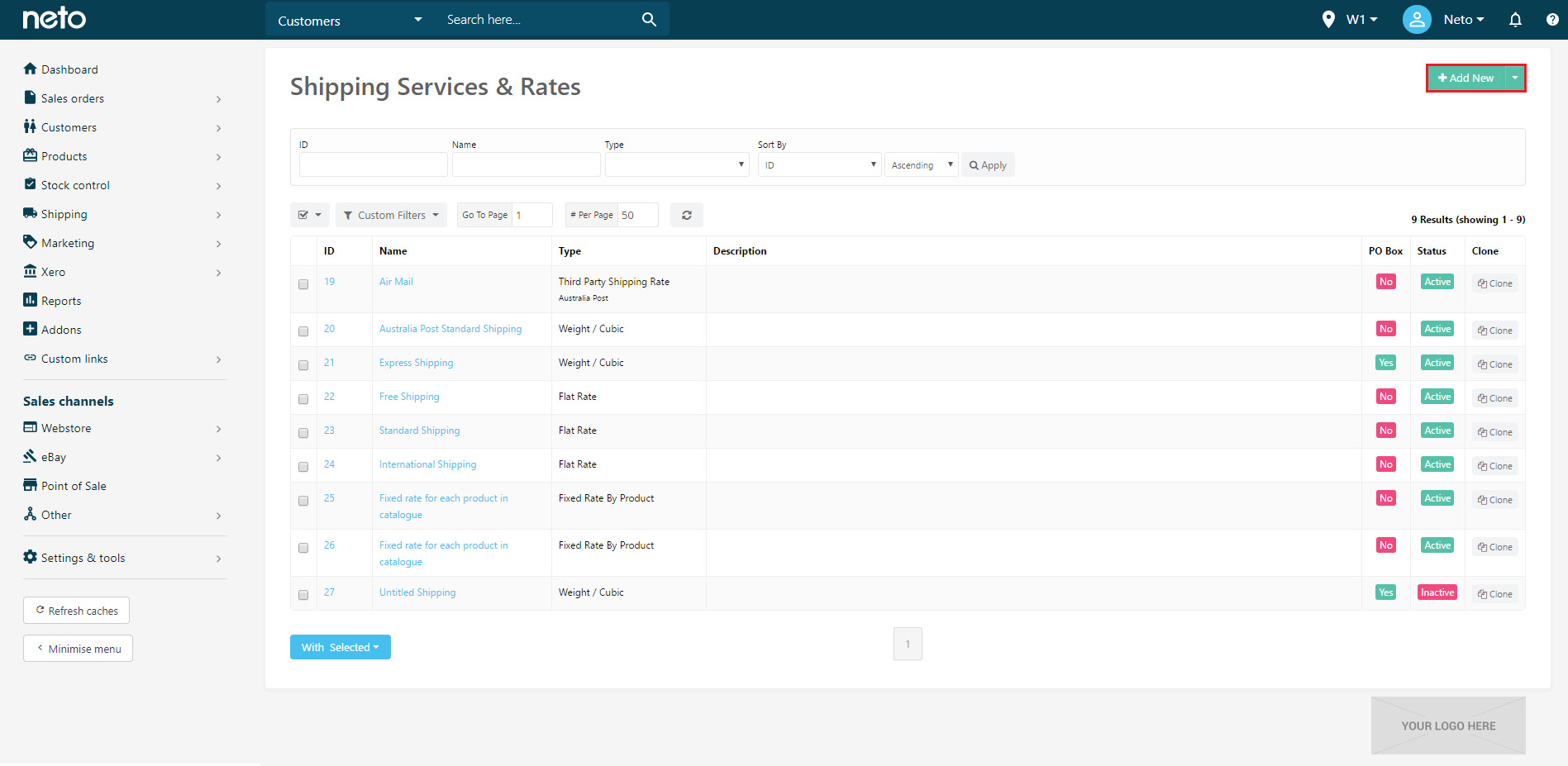Click the Reports chart icon
The image size is (1568, 766).
point(31,300)
